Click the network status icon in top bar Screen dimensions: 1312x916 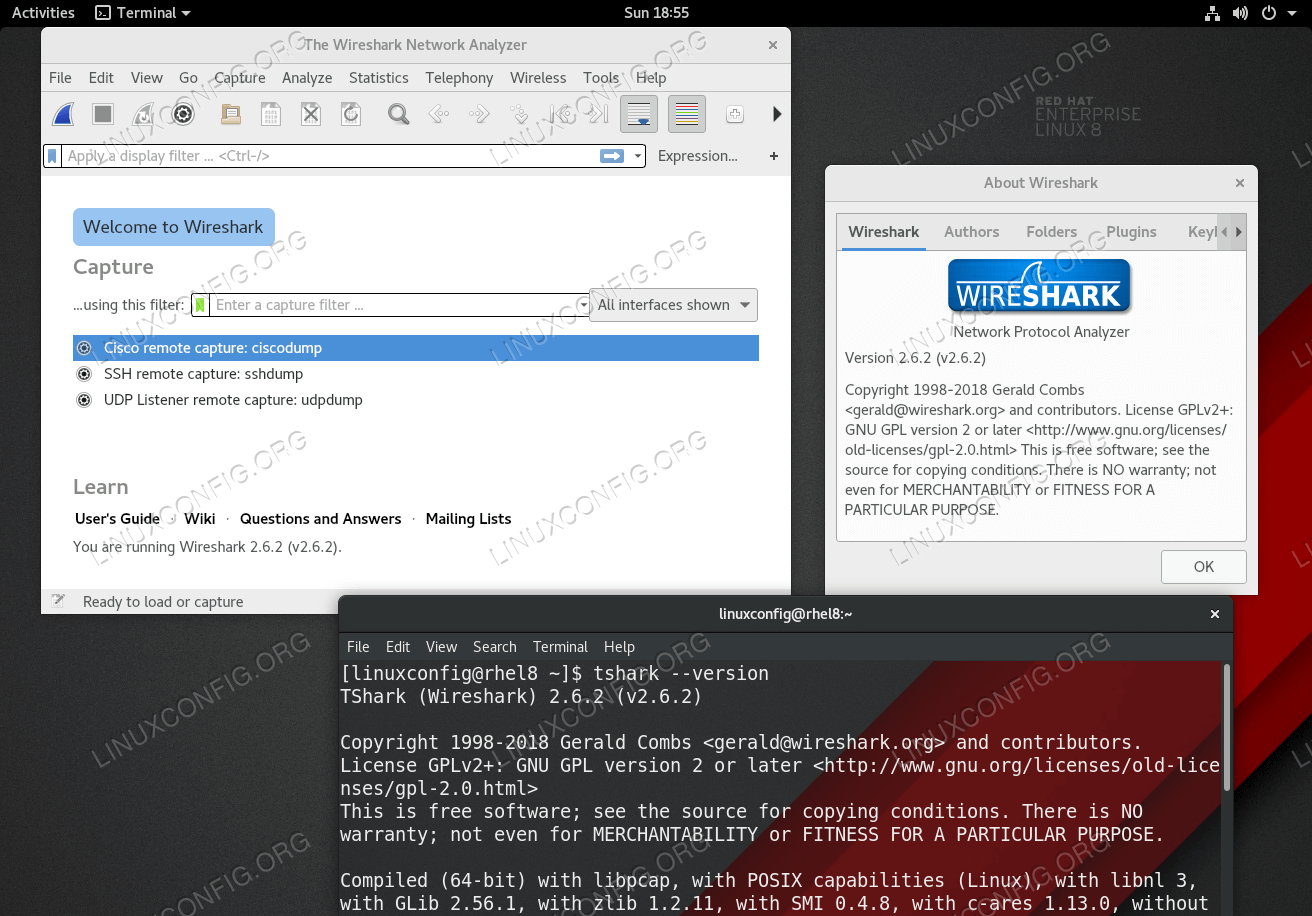click(1212, 13)
